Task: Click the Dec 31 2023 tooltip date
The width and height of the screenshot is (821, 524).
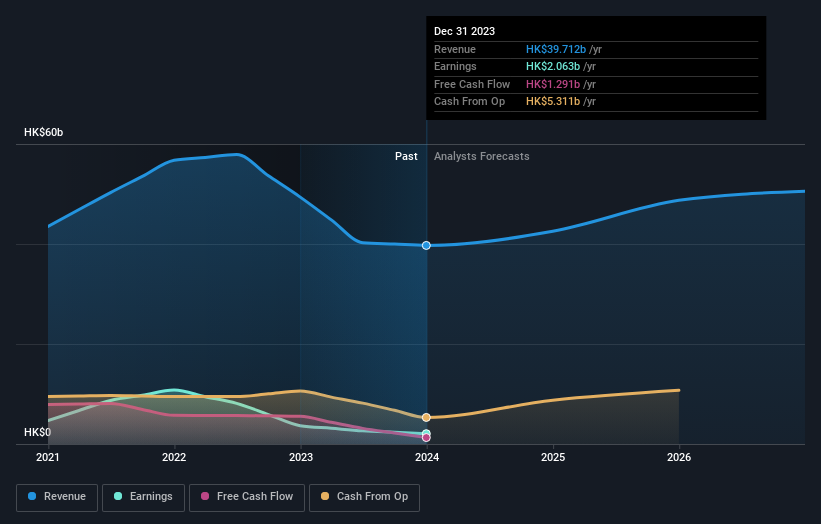Action: (x=464, y=31)
